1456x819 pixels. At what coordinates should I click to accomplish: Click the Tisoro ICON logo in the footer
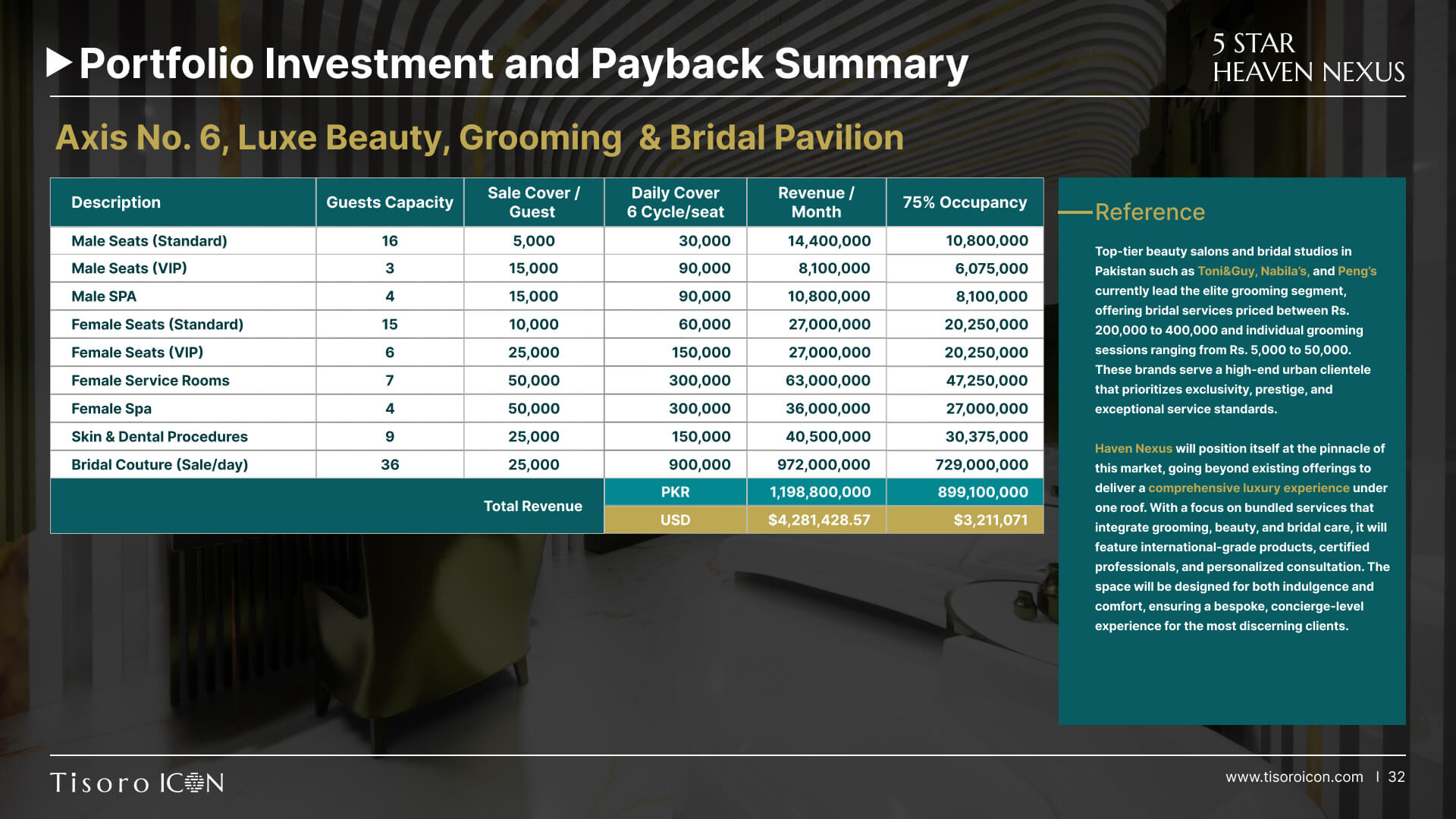point(137,783)
